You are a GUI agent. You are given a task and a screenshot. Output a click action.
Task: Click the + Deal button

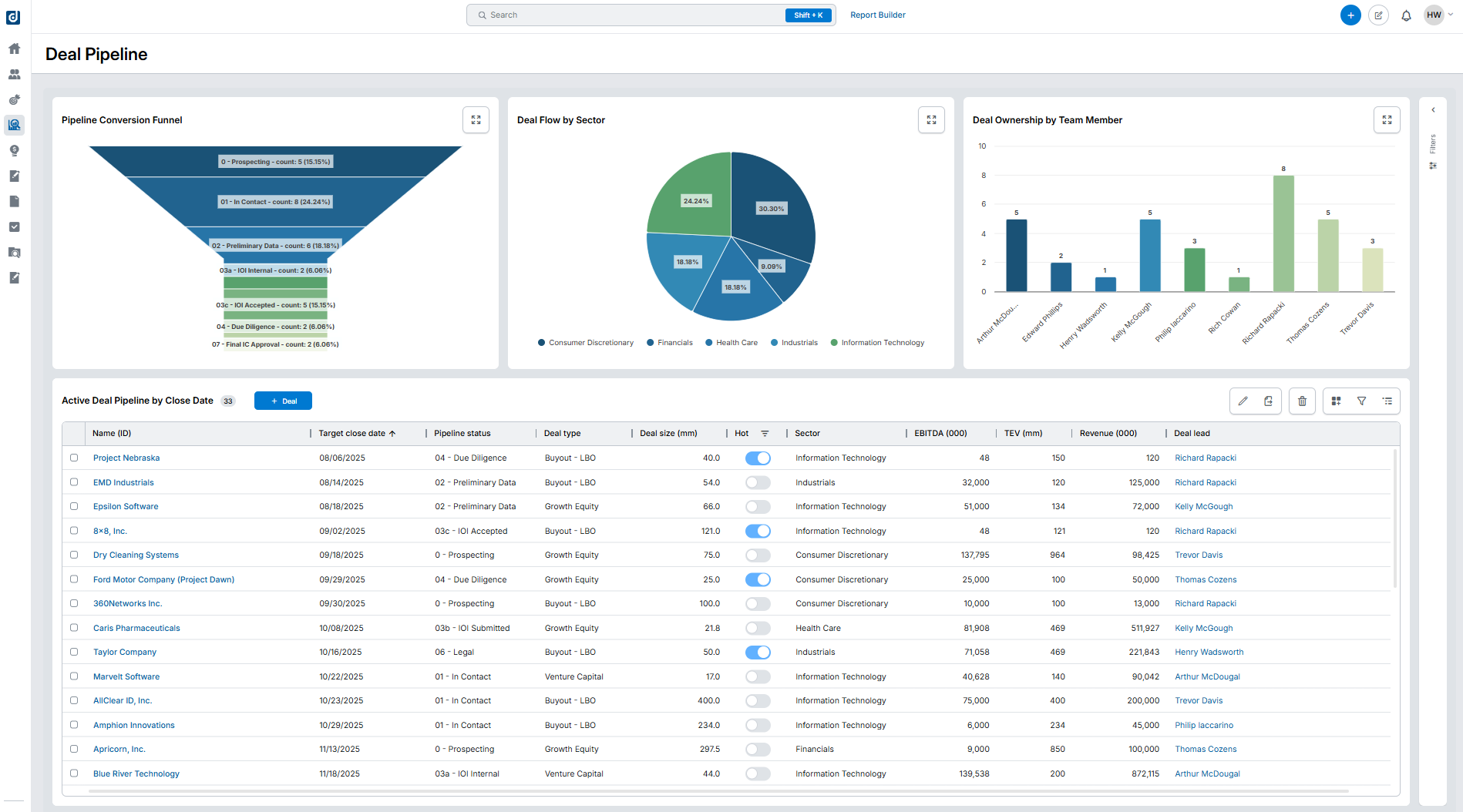(283, 401)
